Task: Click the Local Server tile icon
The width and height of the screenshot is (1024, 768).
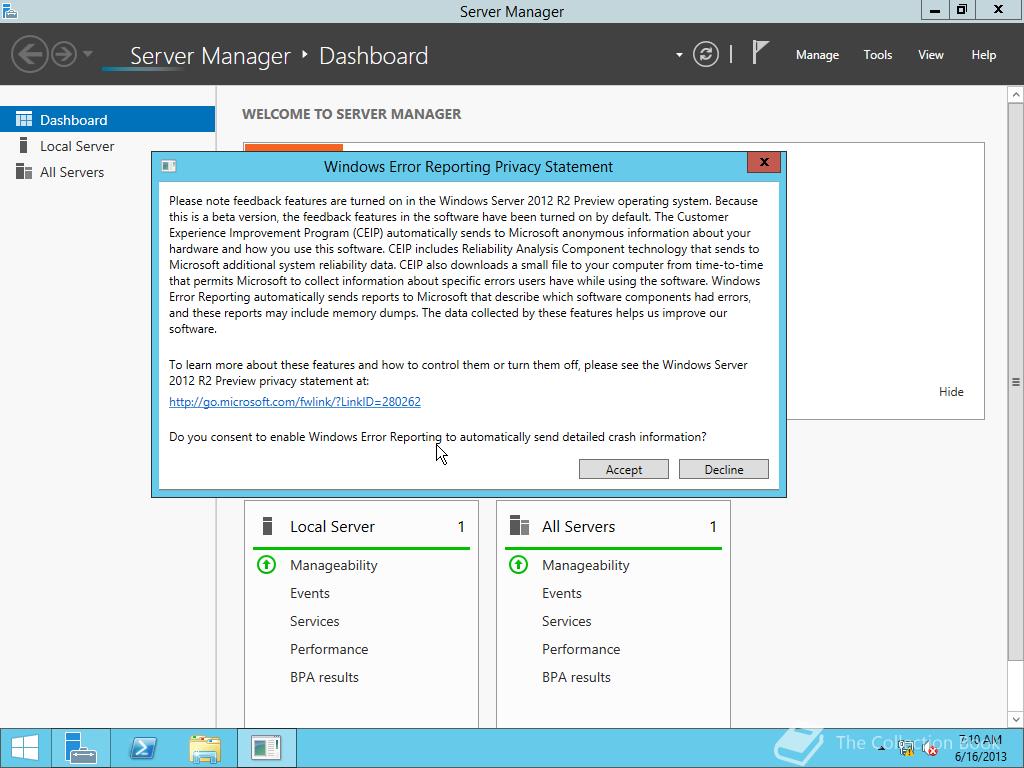Action: 267,526
